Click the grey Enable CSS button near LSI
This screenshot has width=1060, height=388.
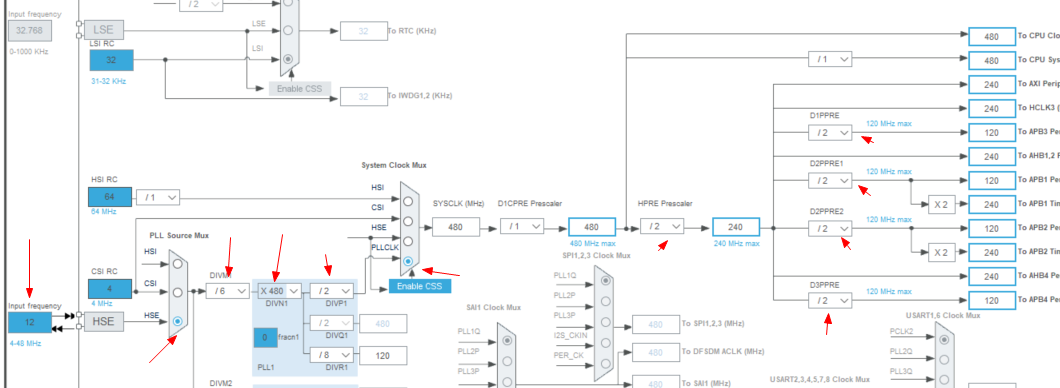pos(300,89)
